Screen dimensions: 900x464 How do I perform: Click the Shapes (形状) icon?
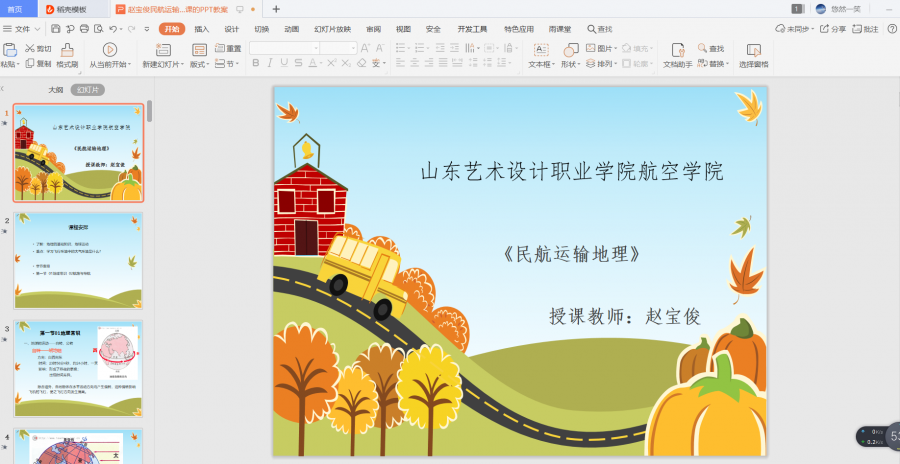[x=571, y=50]
